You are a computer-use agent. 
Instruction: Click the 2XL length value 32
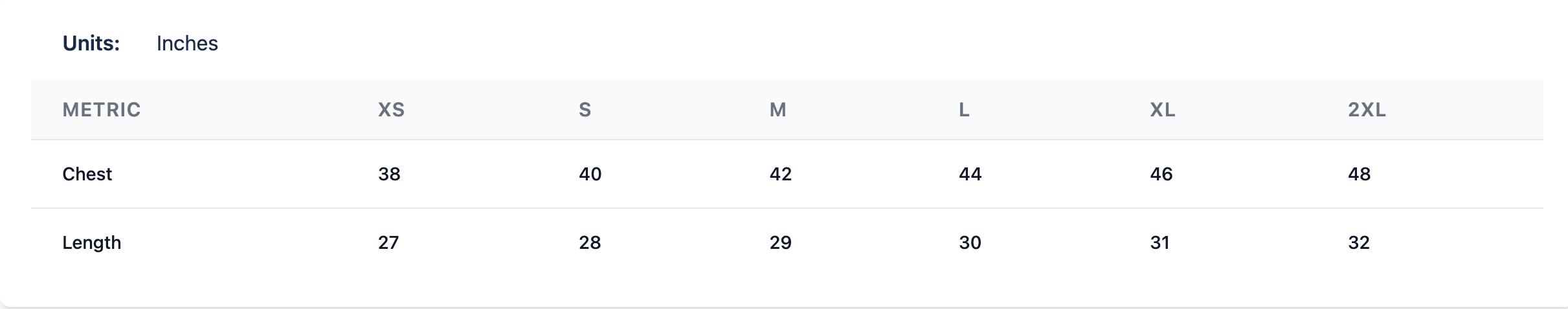pyautogui.click(x=1358, y=242)
